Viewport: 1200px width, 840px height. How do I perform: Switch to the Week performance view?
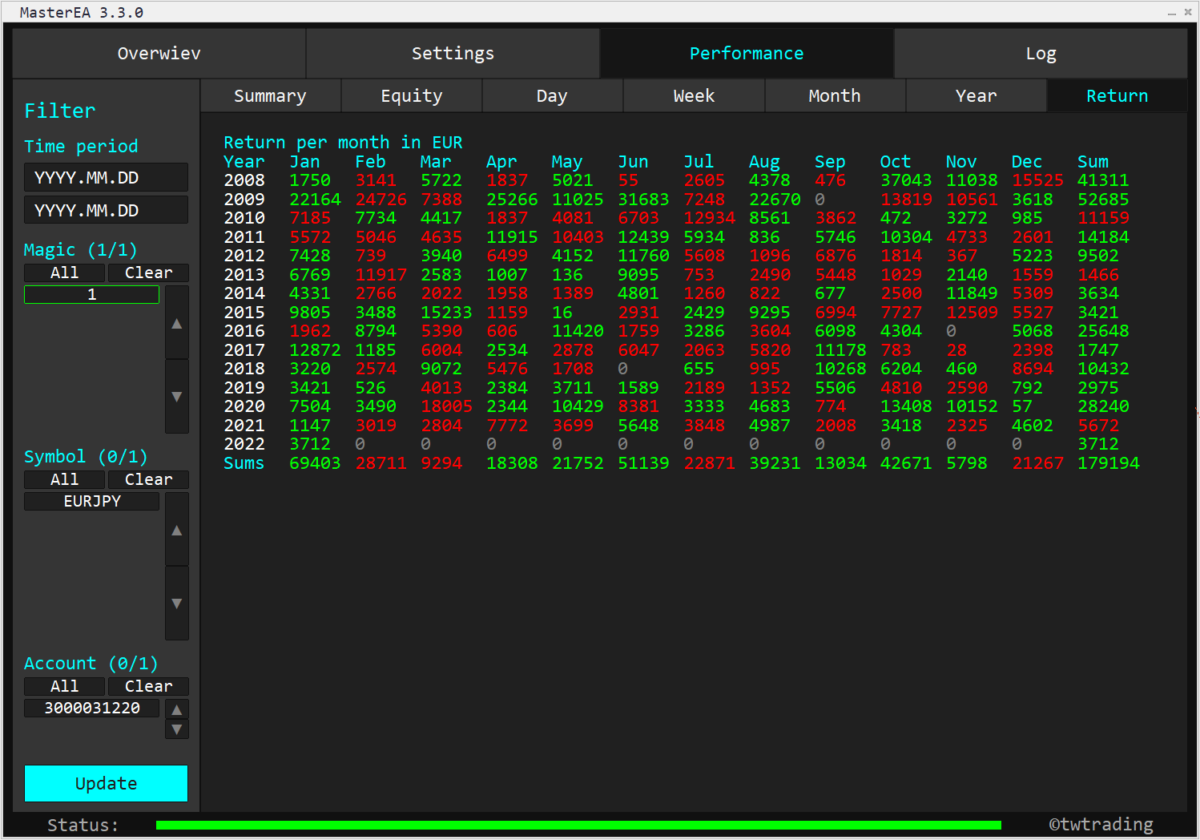(693, 95)
